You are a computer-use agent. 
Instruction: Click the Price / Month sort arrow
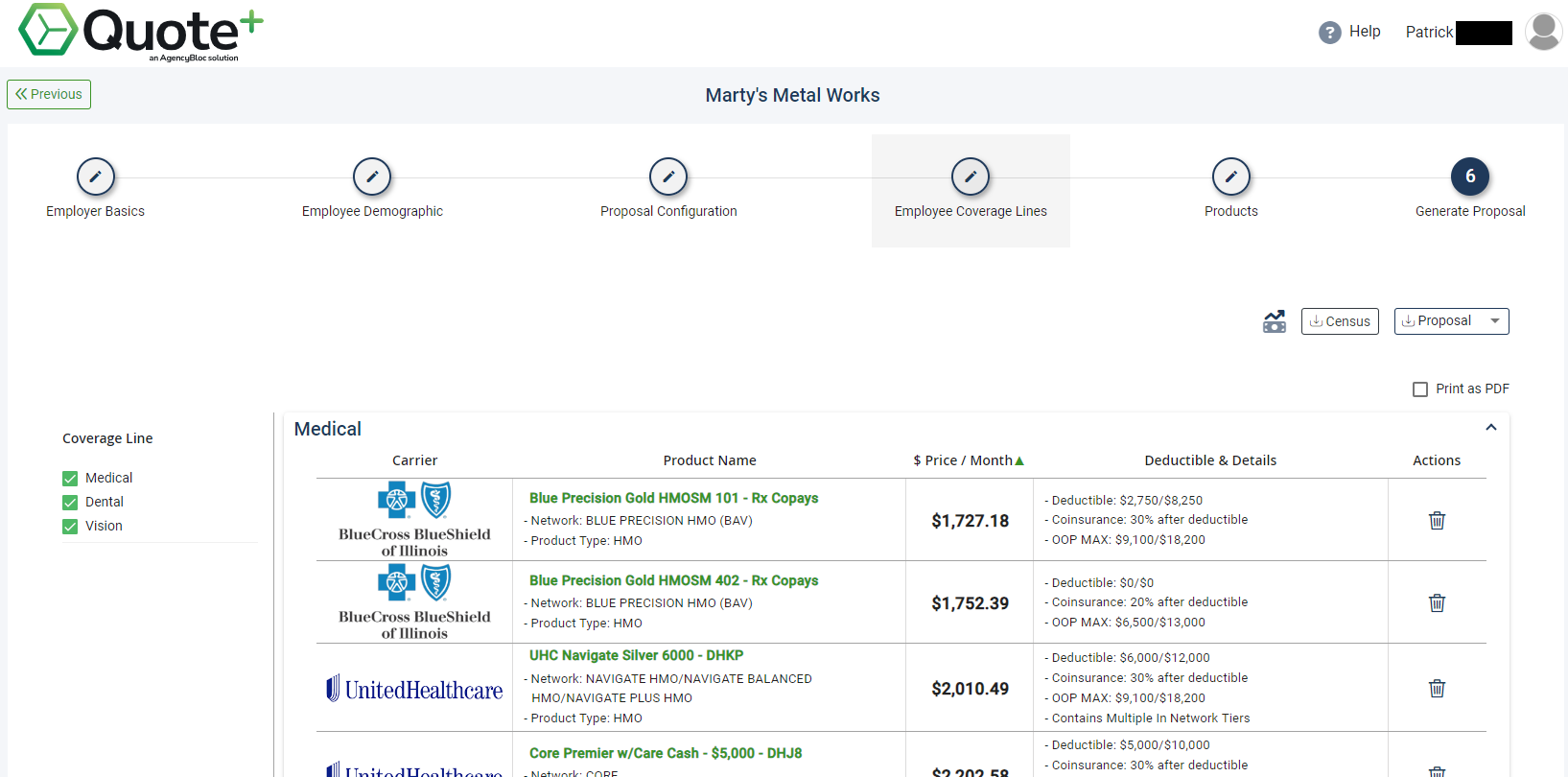[x=1019, y=461]
